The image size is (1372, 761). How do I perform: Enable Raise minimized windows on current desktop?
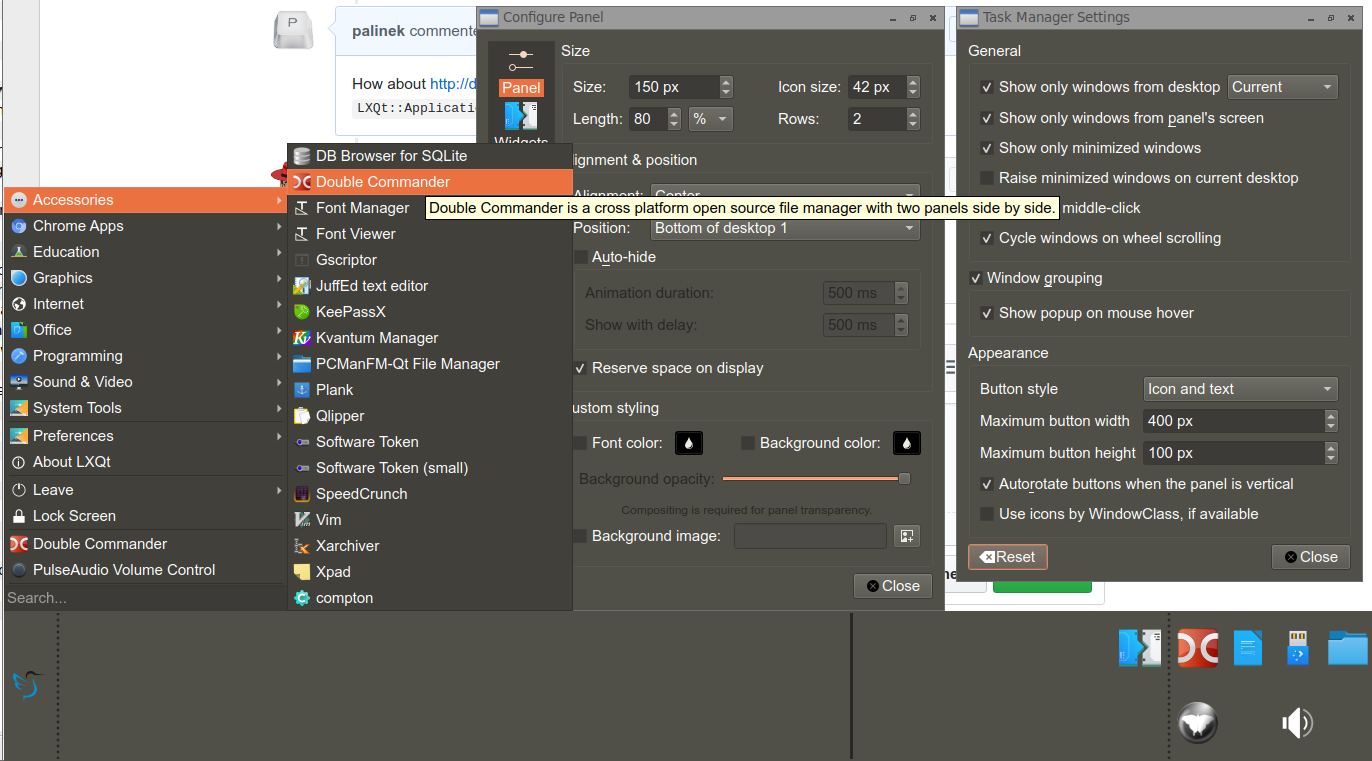988,177
